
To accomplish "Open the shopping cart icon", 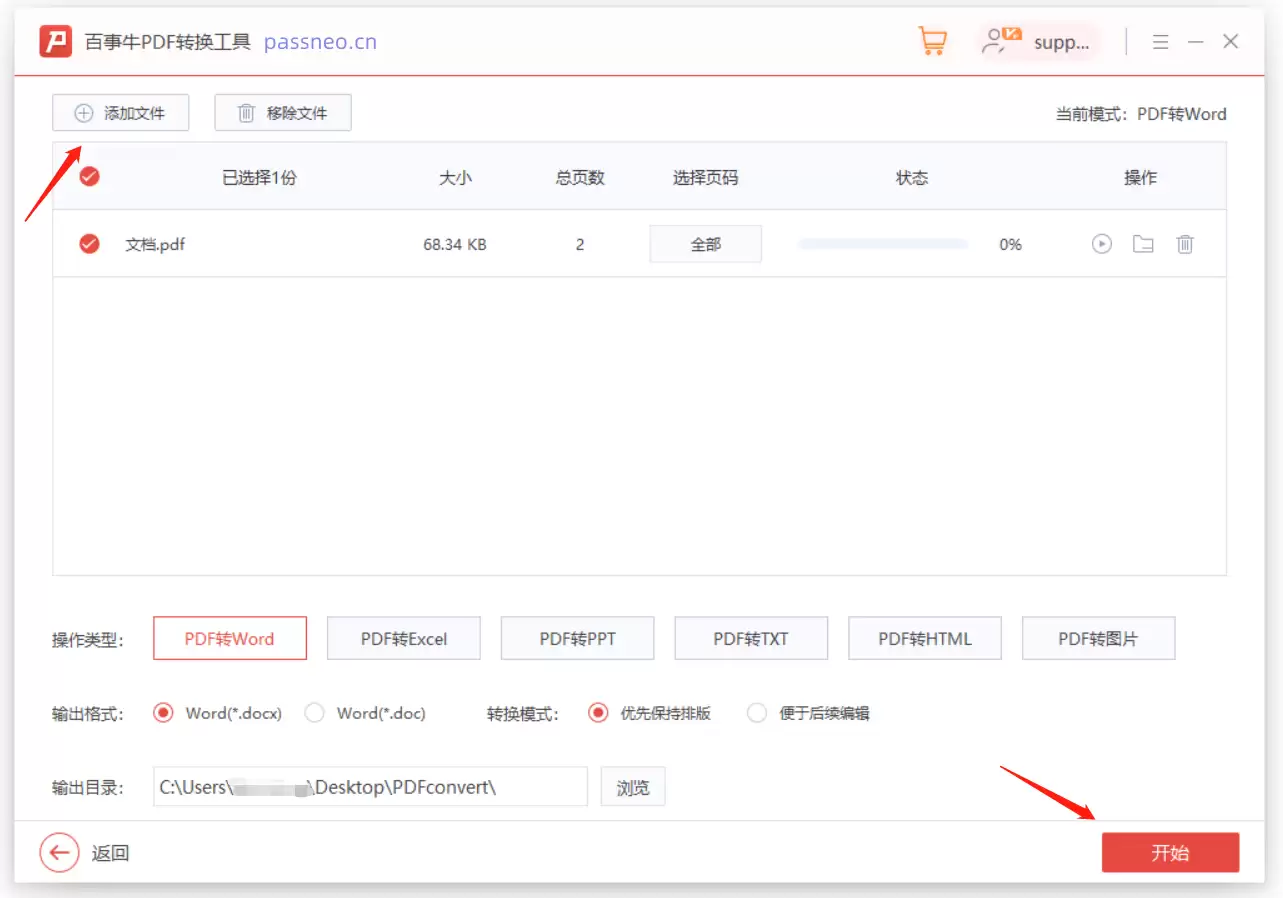I will pos(932,41).
